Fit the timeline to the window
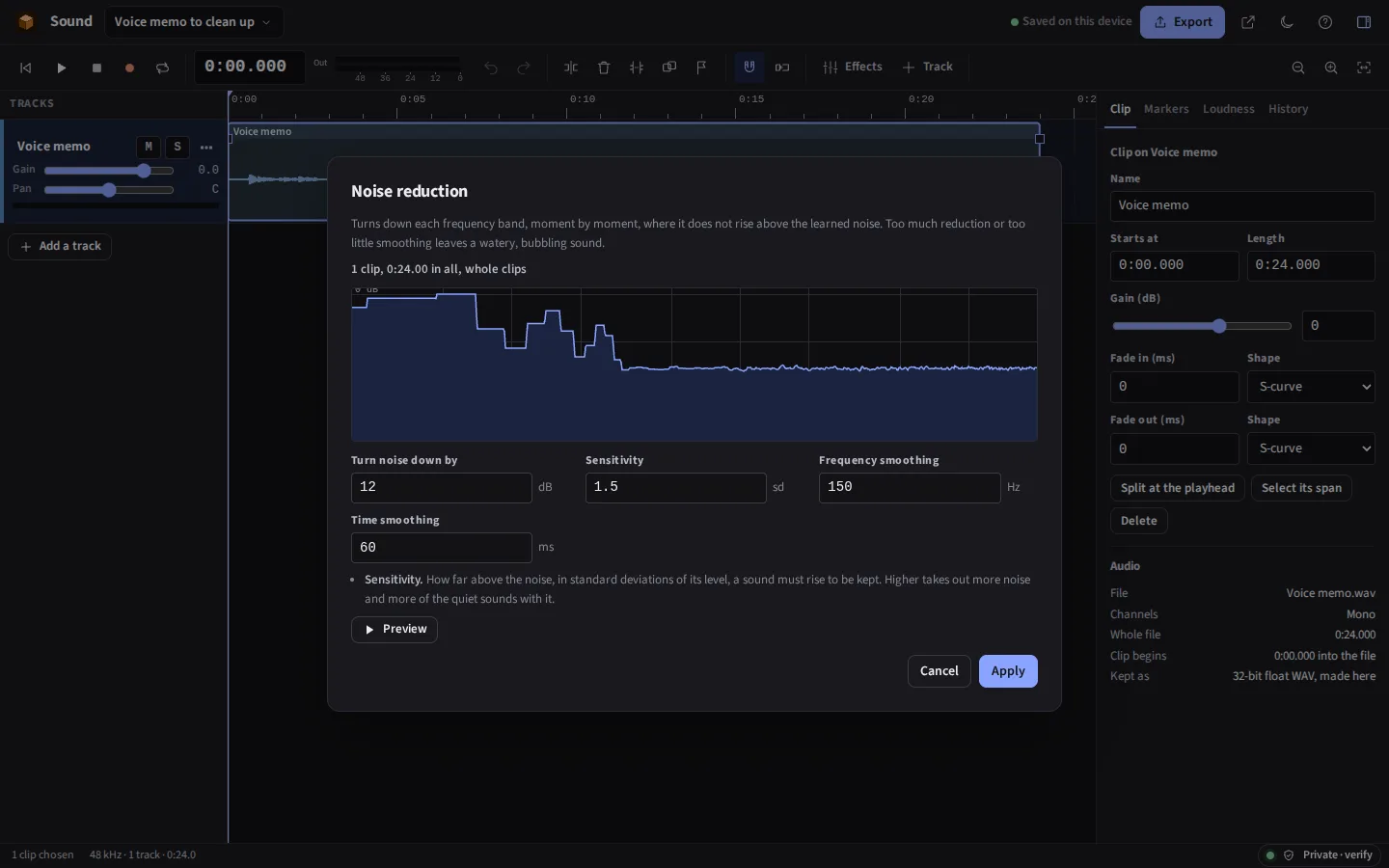 [1364, 68]
